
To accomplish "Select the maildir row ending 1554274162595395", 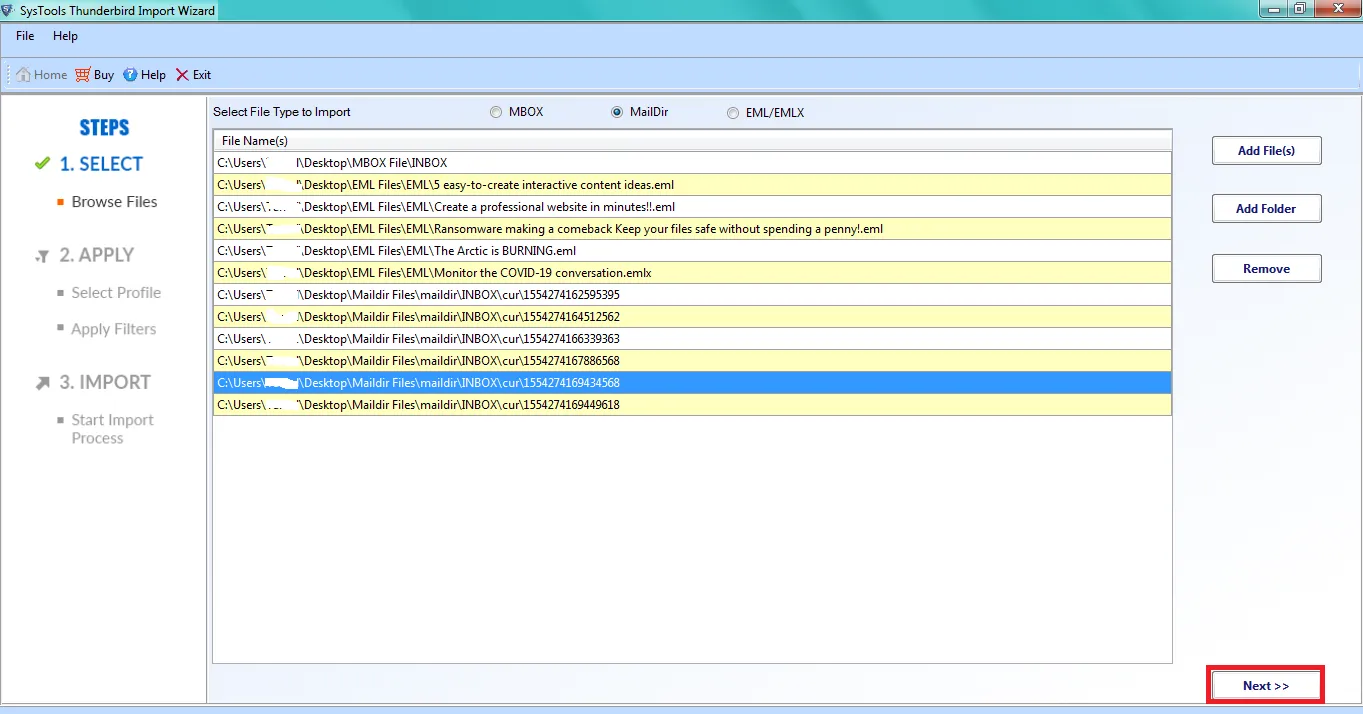I will [x=692, y=295].
